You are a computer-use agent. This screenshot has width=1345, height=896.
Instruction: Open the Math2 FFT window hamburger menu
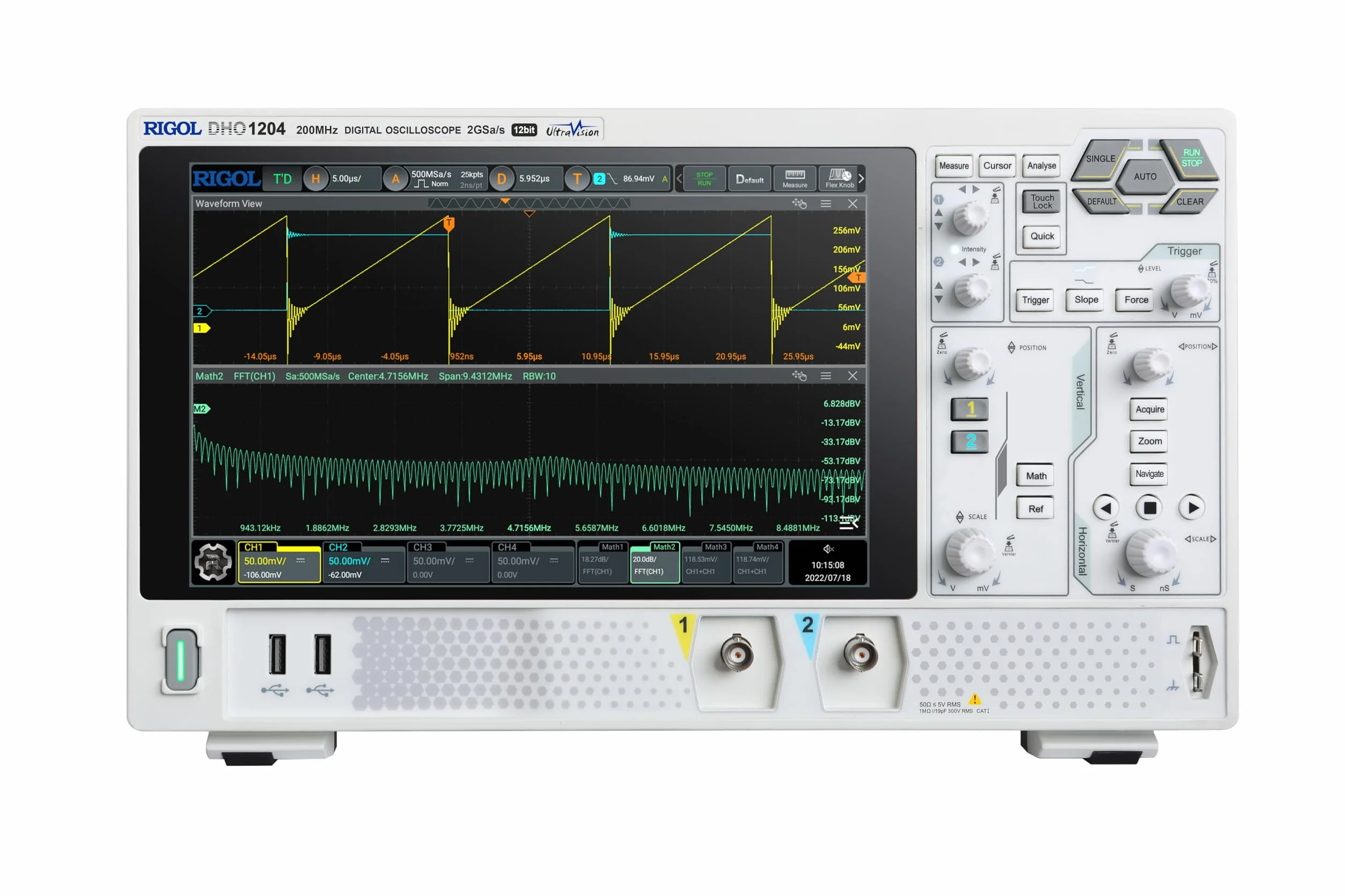(x=825, y=375)
